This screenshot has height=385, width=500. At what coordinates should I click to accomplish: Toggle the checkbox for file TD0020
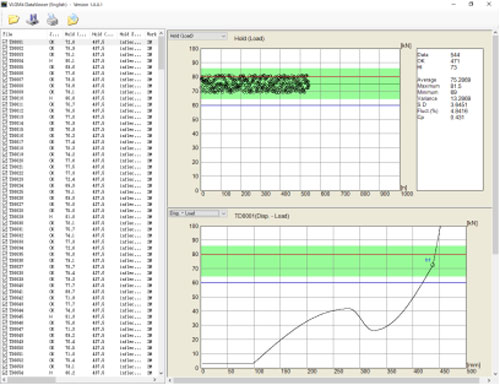tap(5, 161)
